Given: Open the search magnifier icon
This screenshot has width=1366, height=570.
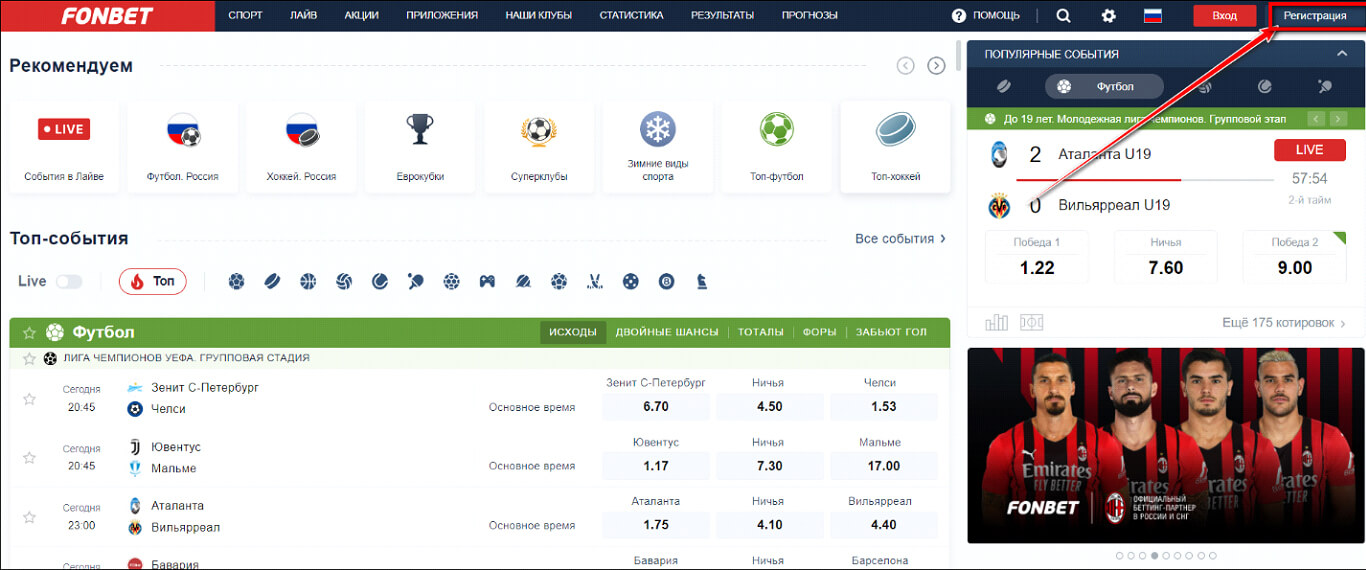Looking at the screenshot, I should click(1063, 15).
